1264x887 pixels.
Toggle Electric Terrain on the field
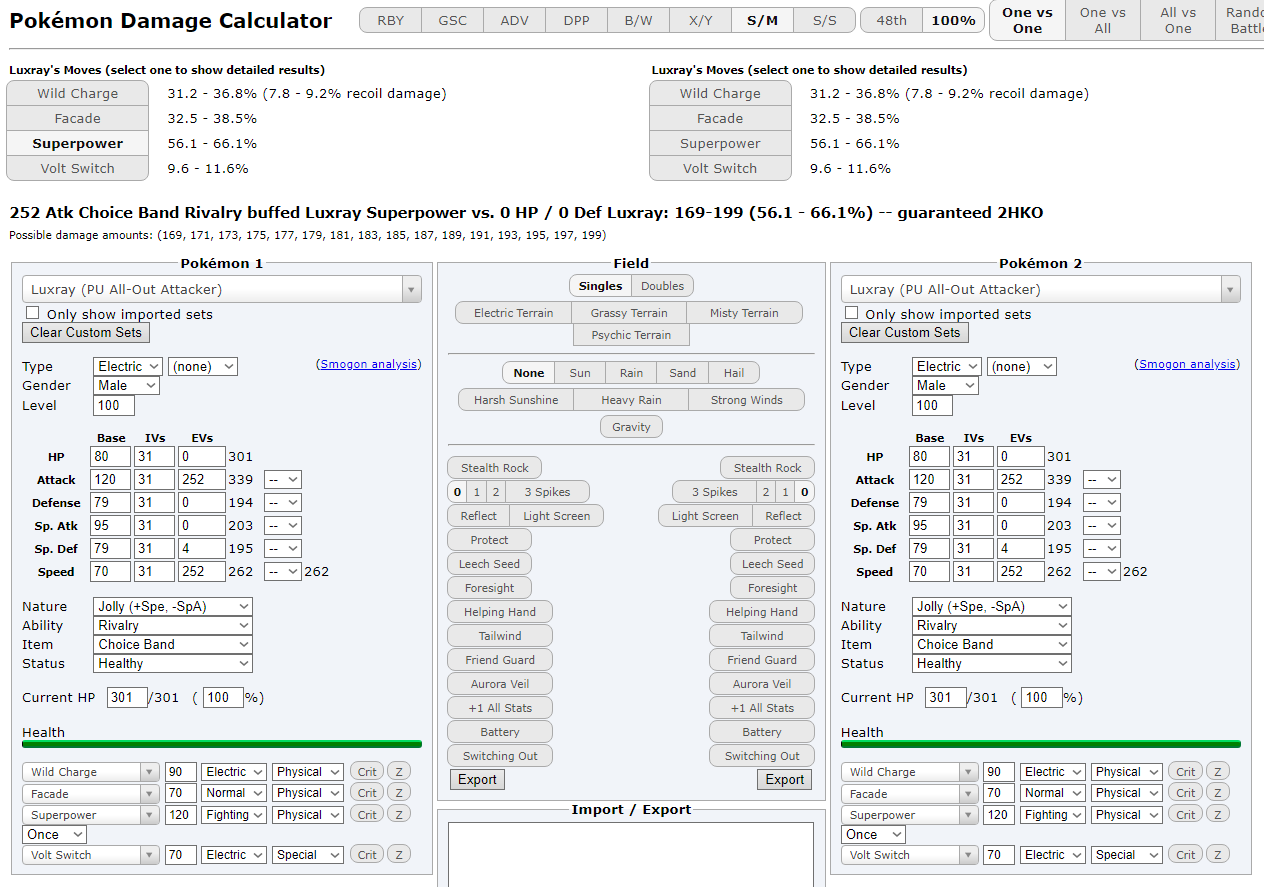coord(514,313)
